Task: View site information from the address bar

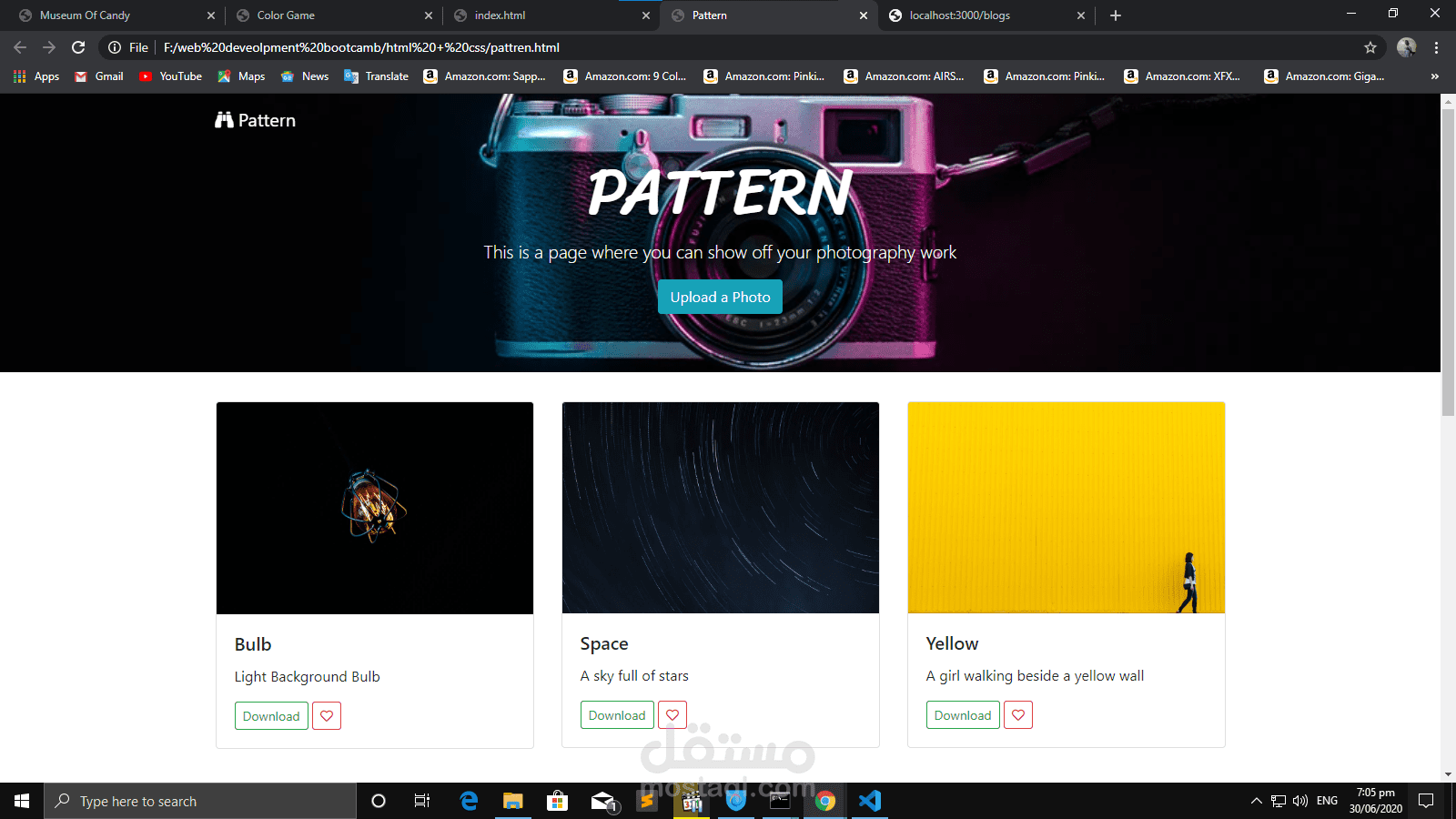Action: (x=115, y=47)
